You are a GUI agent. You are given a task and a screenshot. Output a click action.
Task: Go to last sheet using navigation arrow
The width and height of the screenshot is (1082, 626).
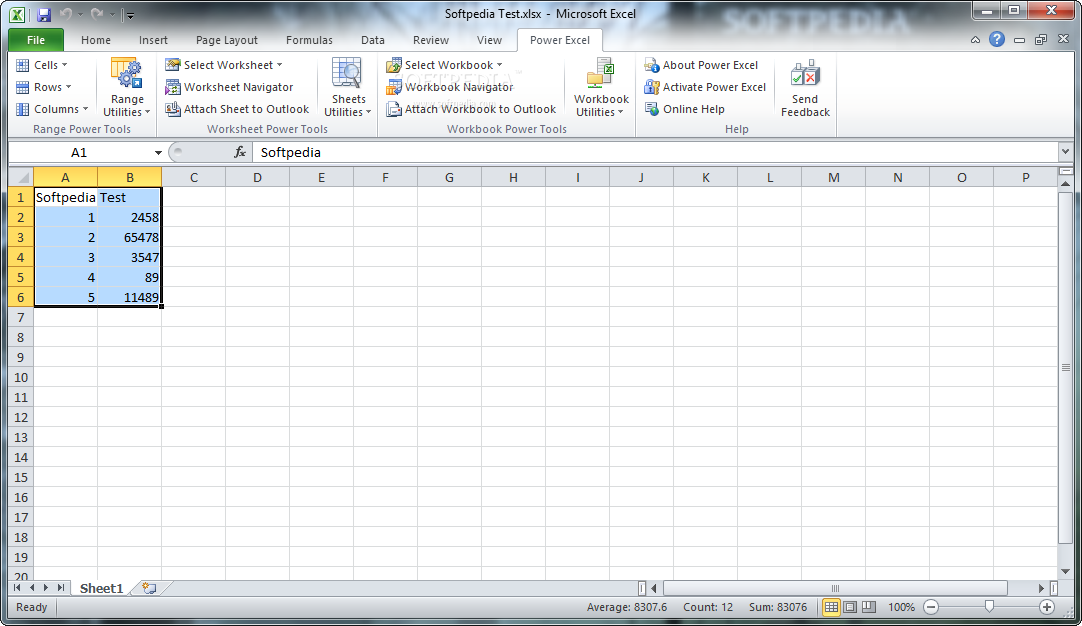click(61, 588)
